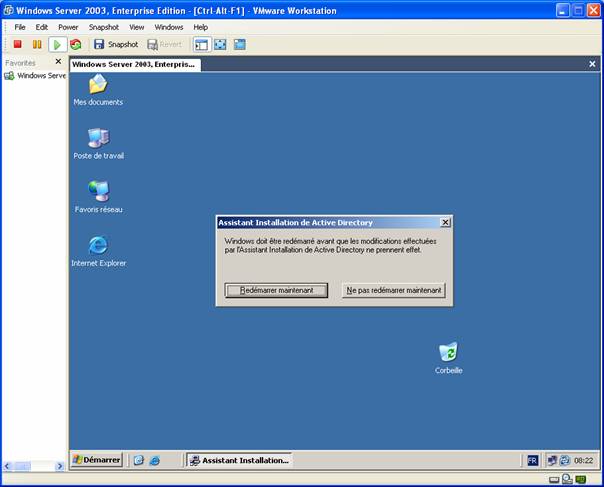Click the Revert toolbar button
The height and width of the screenshot is (487, 604).
[164, 44]
